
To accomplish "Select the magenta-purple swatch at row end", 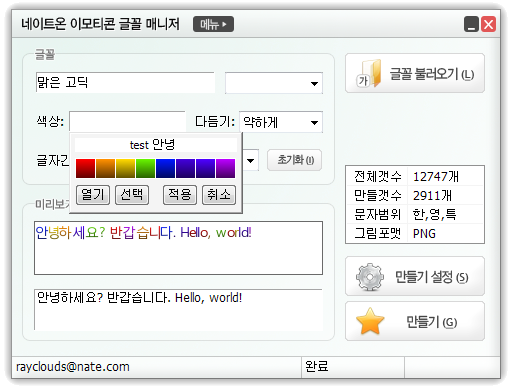I will coord(225,168).
